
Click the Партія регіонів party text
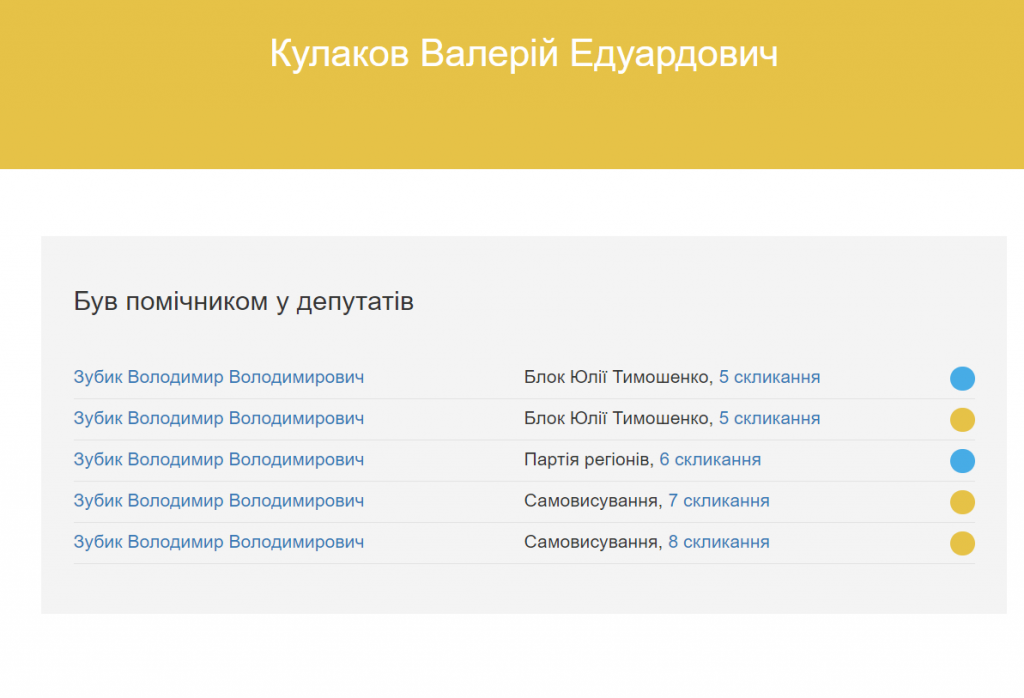pos(587,460)
